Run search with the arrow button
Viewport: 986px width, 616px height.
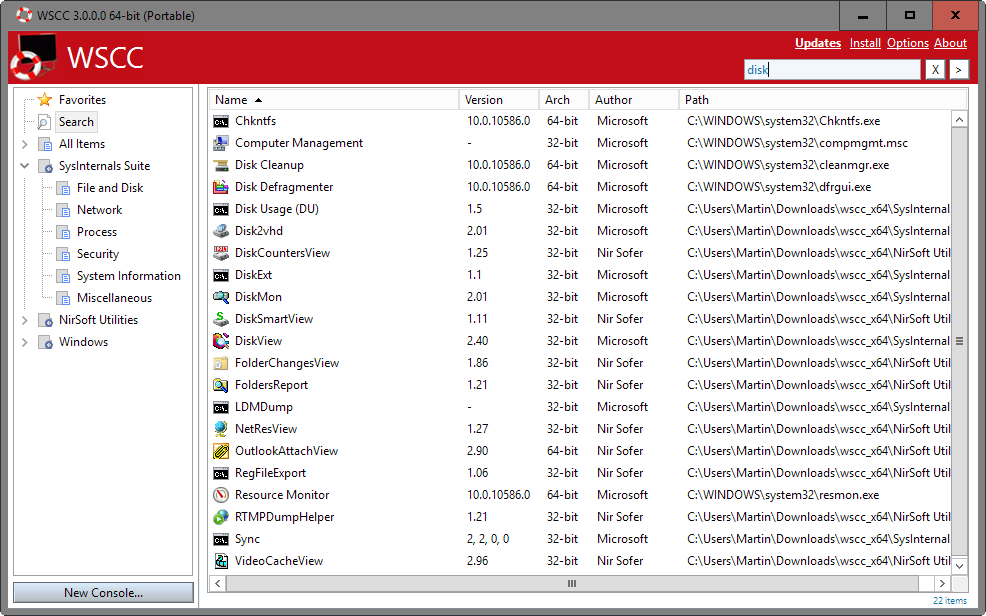click(958, 70)
